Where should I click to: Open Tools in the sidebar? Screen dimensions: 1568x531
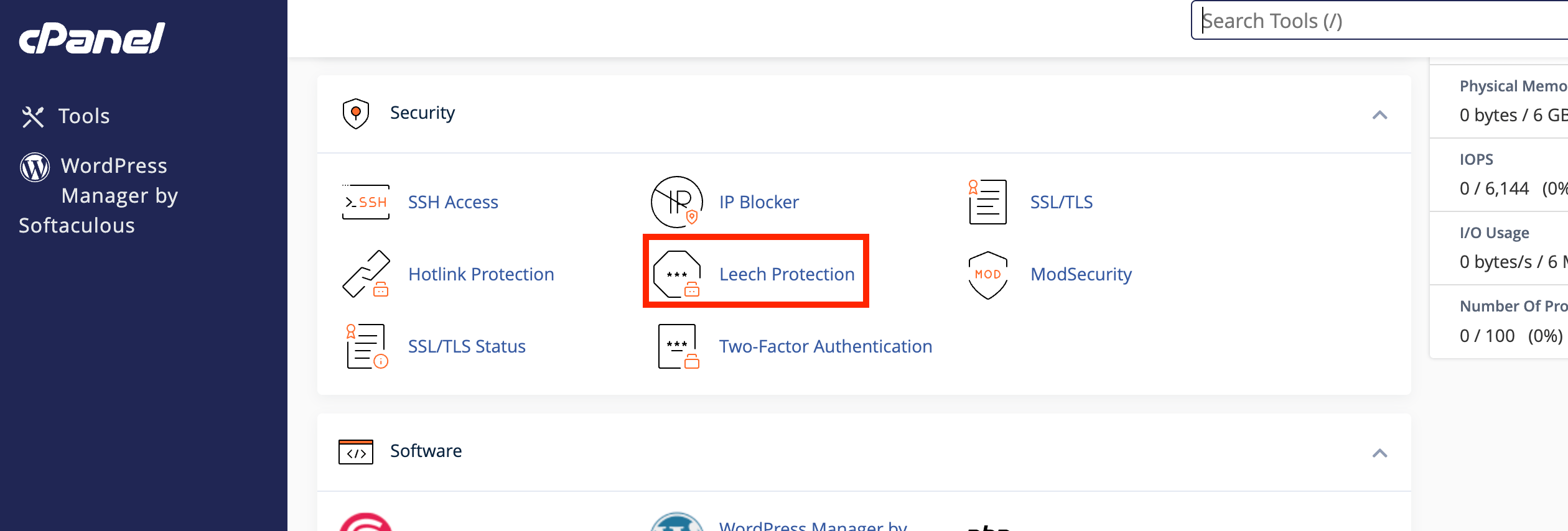pos(83,116)
